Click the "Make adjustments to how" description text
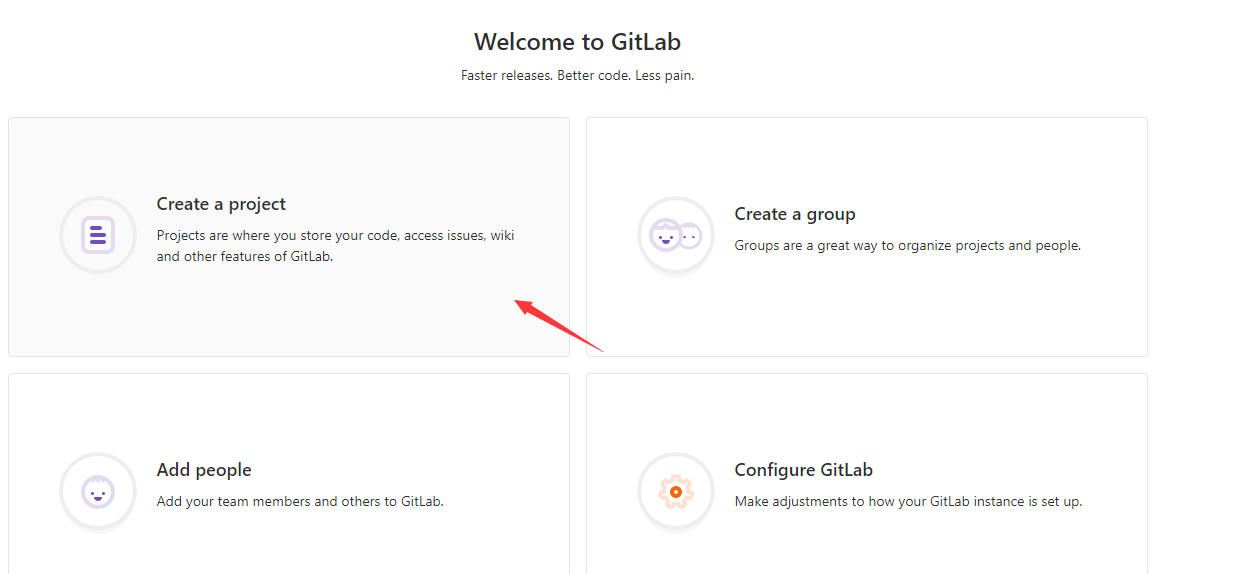 tap(908, 501)
